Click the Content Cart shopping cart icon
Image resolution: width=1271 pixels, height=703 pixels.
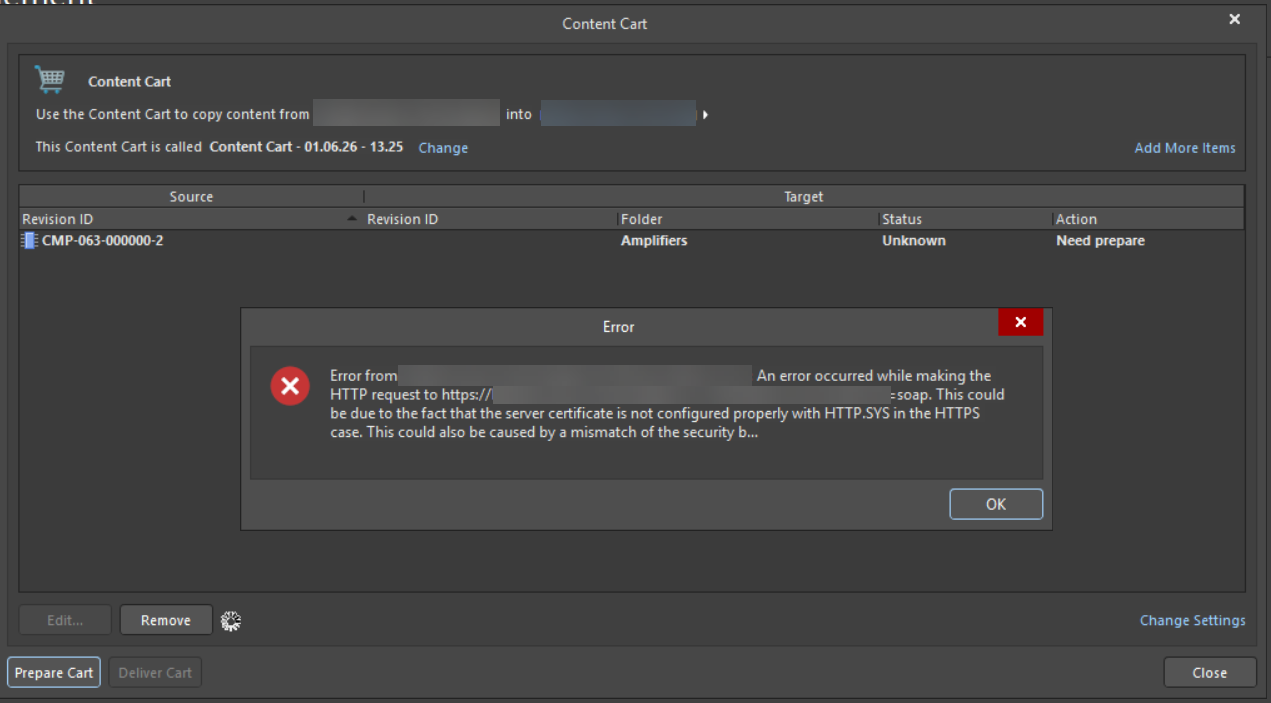pos(49,79)
